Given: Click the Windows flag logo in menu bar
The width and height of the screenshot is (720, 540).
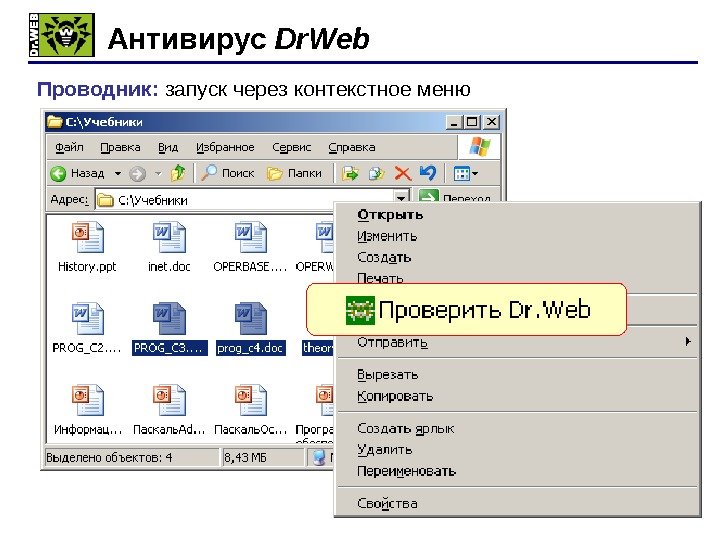Looking at the screenshot, I should pos(479,147).
